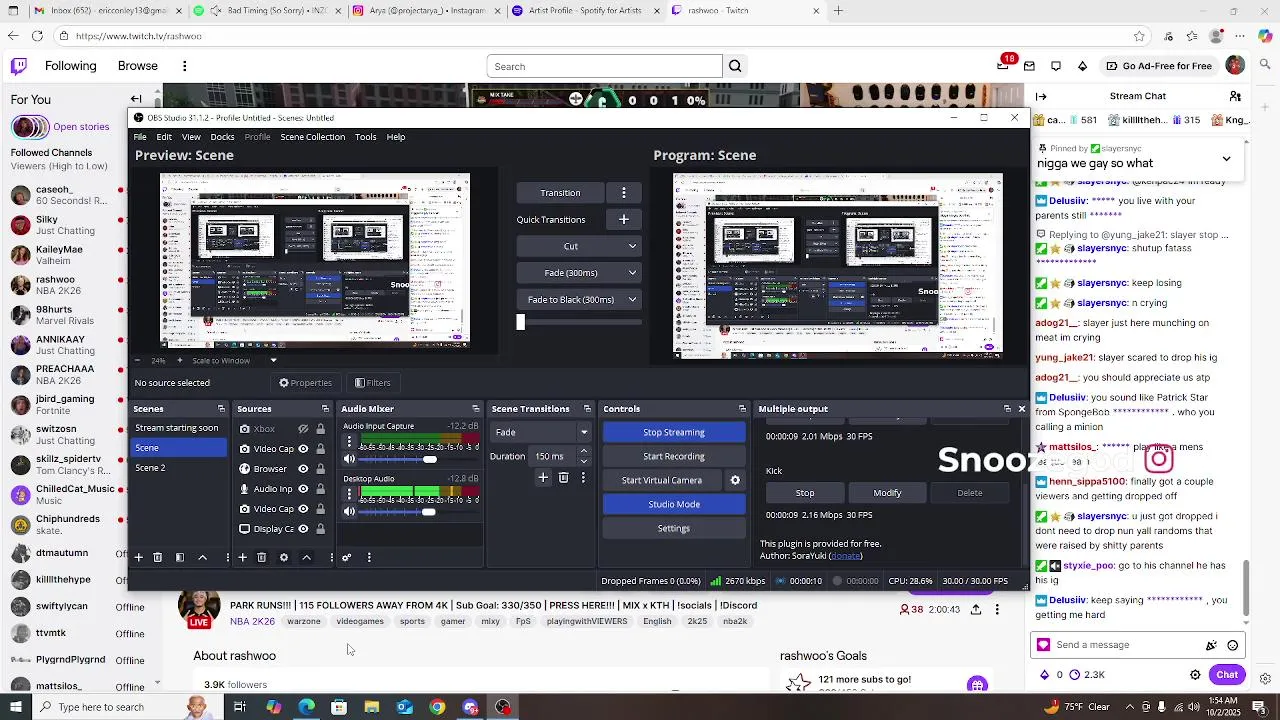Add a scene transition with plus icon

coord(543,478)
